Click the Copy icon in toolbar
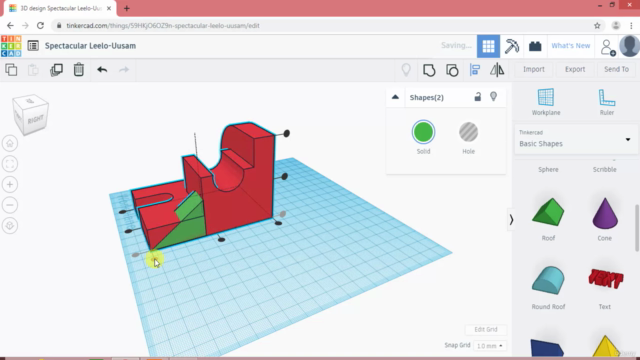Image resolution: width=640 pixels, height=360 pixels. tap(11, 70)
